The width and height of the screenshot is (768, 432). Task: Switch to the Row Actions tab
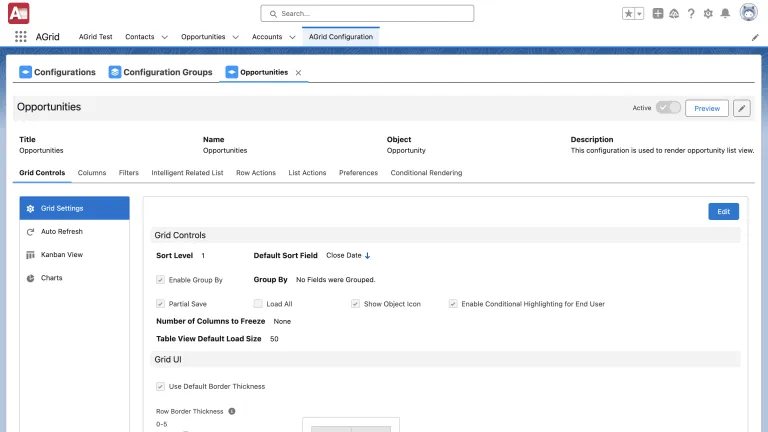(x=256, y=173)
